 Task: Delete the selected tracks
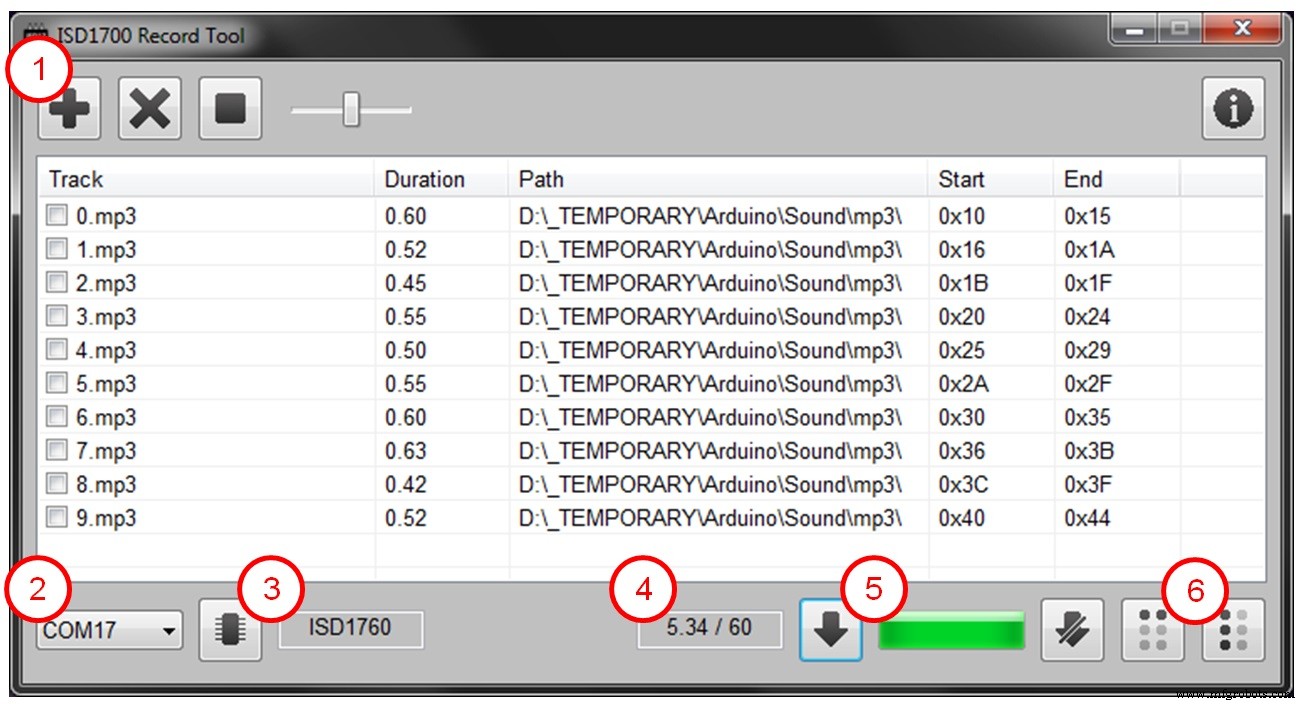coord(148,108)
